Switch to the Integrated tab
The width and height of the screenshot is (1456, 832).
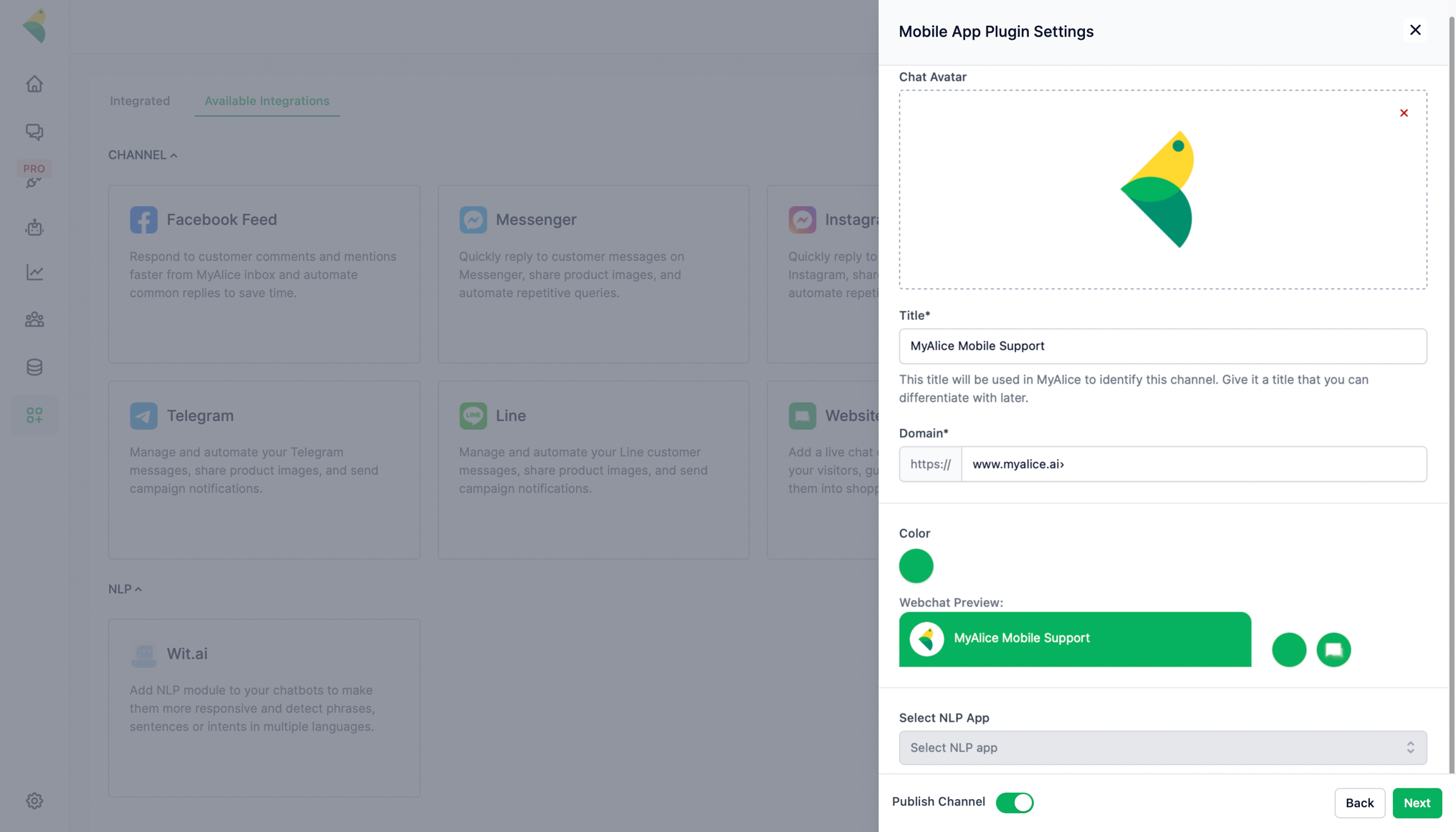point(140,101)
